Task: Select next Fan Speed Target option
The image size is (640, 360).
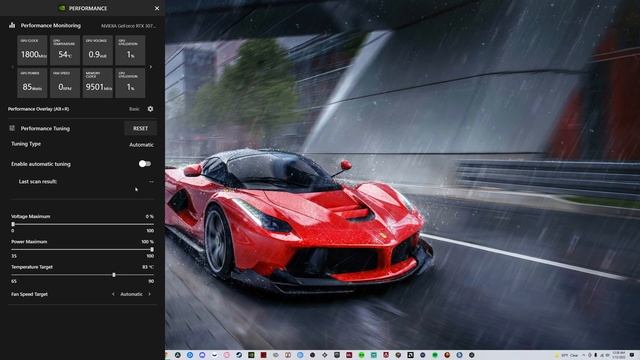Action: (x=149, y=294)
